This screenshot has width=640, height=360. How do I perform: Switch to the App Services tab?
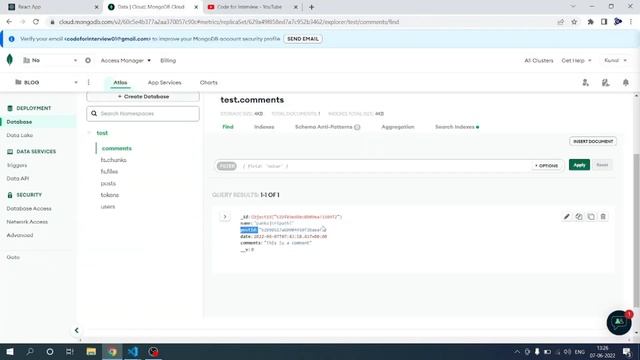pos(164,82)
